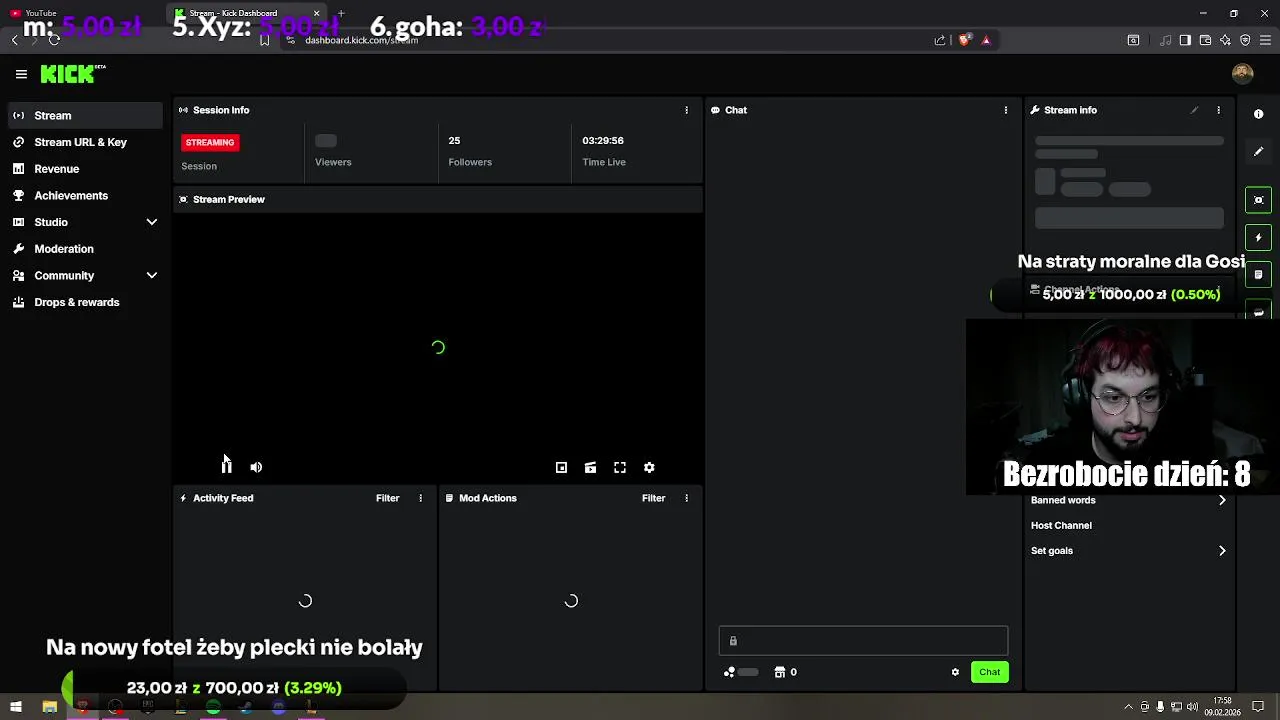The height and width of the screenshot is (720, 1280).
Task: Open Mod Actions Filter
Action: 653,498
